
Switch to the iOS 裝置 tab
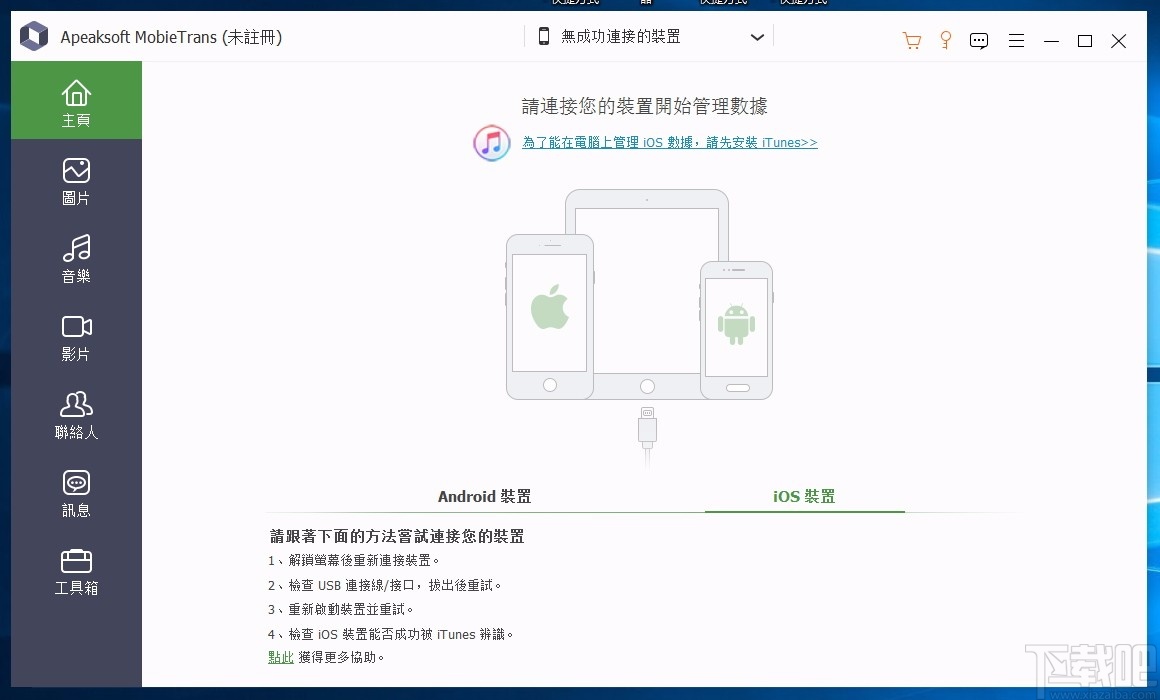click(x=804, y=497)
